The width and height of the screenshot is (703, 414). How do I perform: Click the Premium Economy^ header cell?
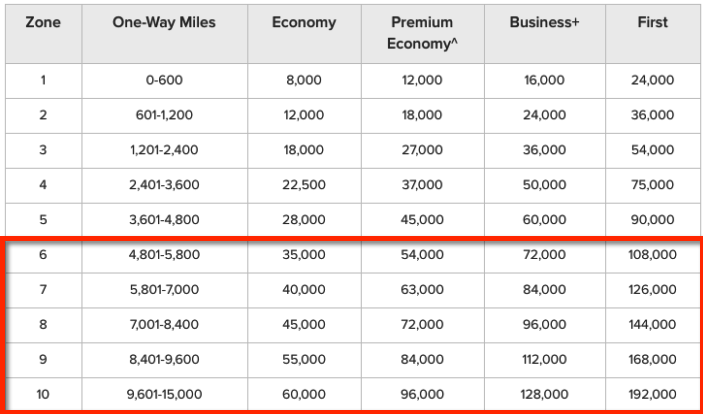point(422,33)
